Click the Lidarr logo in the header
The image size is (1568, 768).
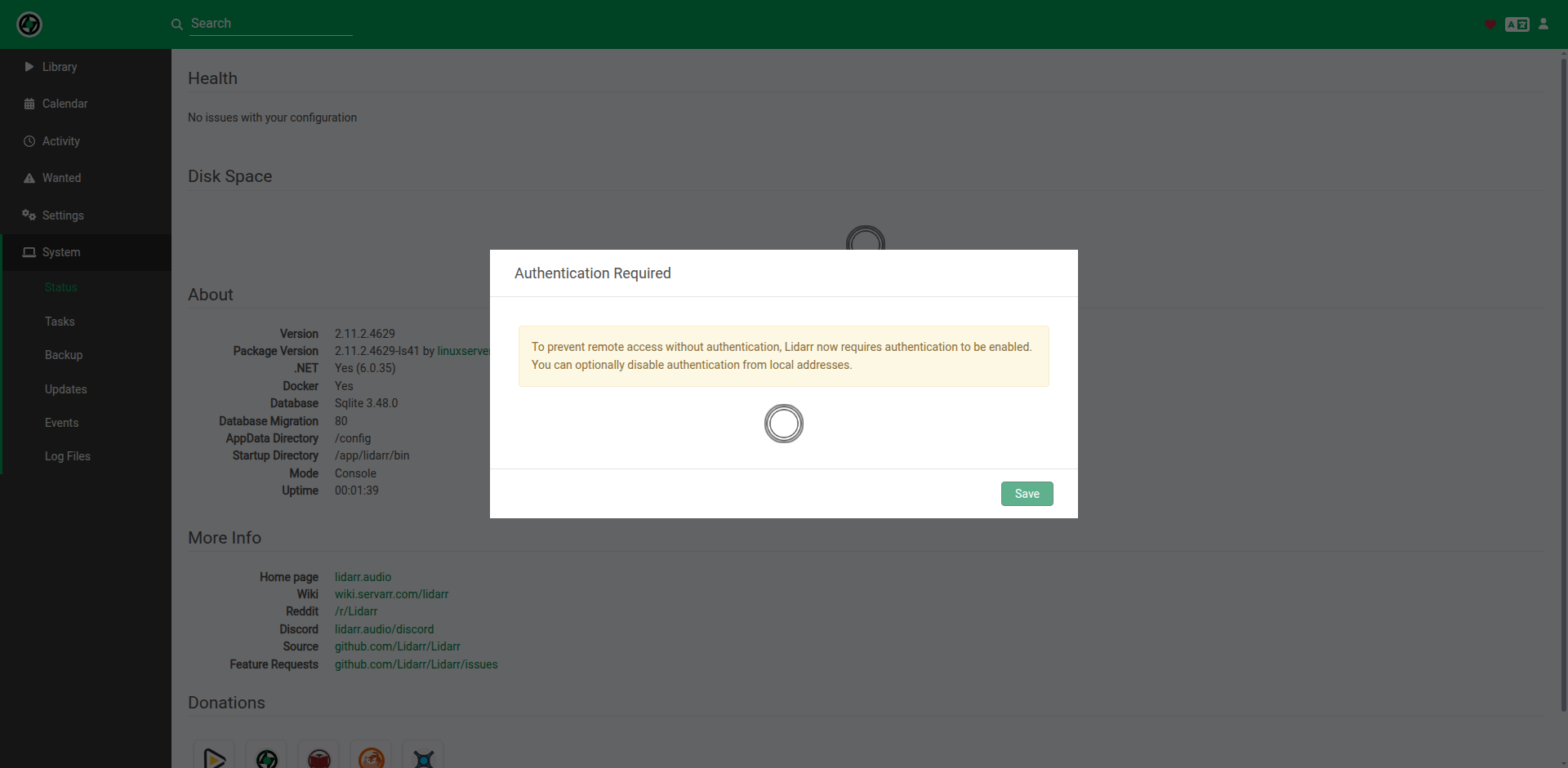click(x=29, y=24)
